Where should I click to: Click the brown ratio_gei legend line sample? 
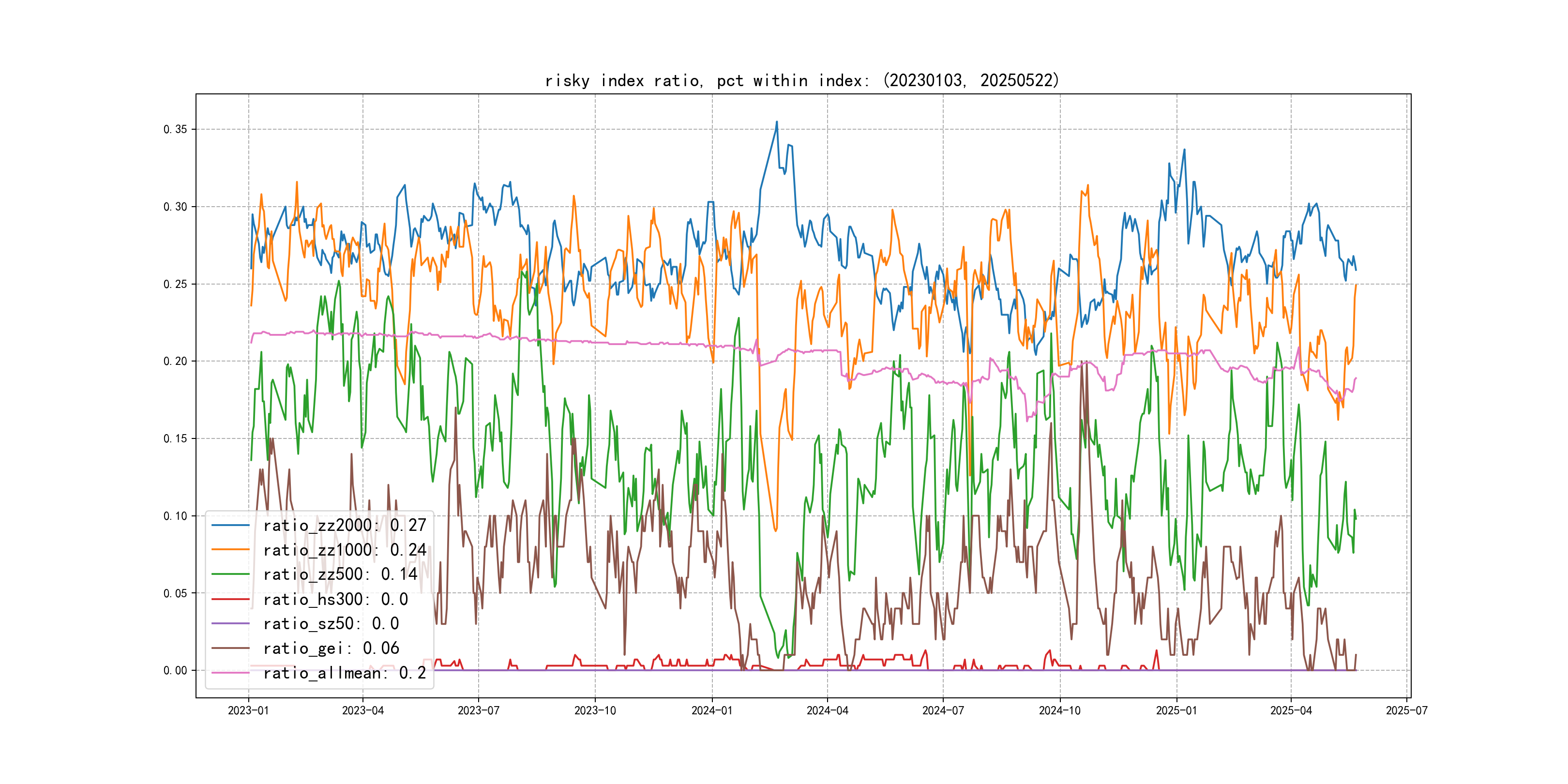coord(230,648)
